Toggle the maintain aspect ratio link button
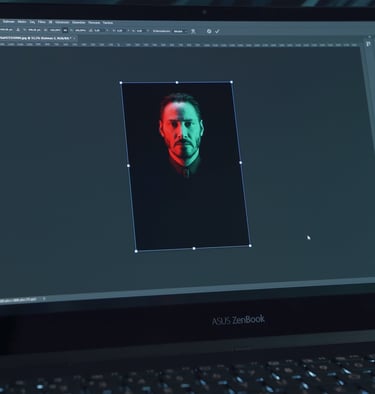The width and height of the screenshot is (375, 394). tap(65, 30)
